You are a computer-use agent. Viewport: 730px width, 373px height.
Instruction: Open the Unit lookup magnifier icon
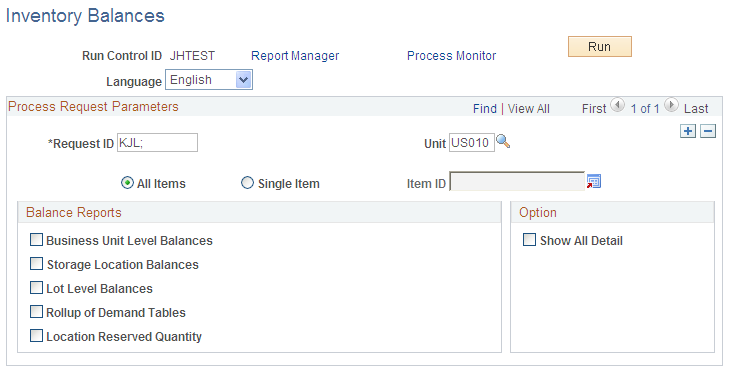pyautogui.click(x=503, y=141)
